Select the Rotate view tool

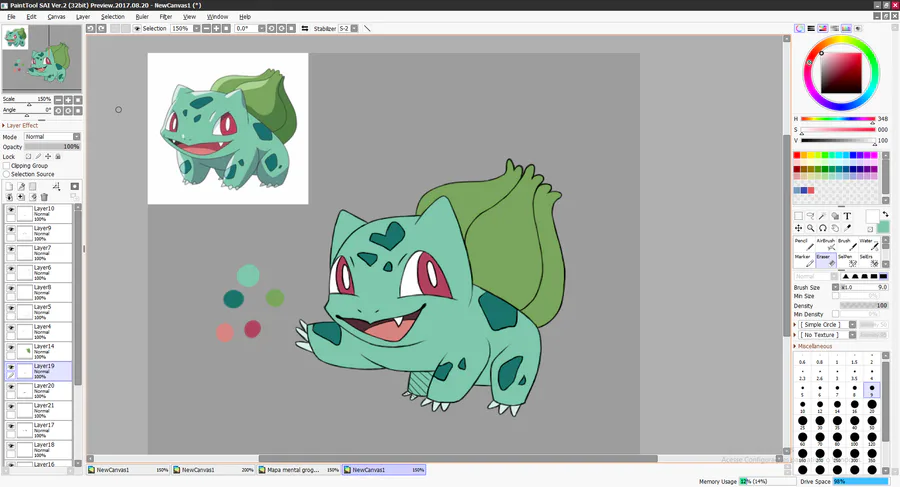tap(823, 228)
